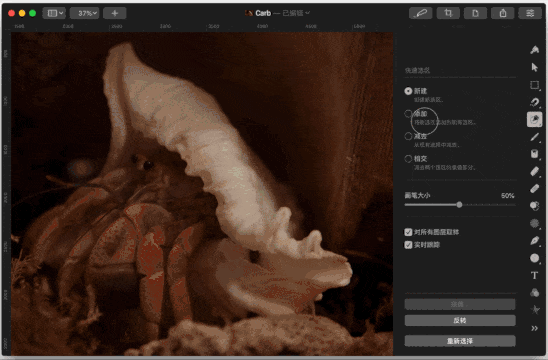
Task: Select the rectangular marquee selection tool
Action: [x=534, y=85]
